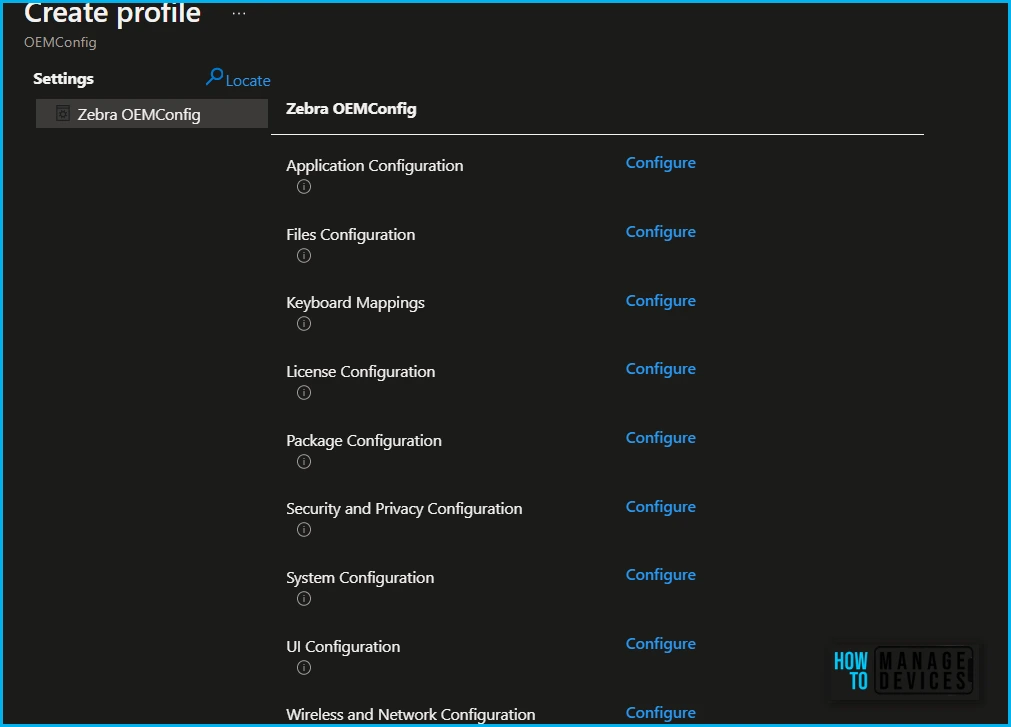Select Zebra OEMConfig in Settings tree
The image size is (1011, 727).
coord(152,113)
